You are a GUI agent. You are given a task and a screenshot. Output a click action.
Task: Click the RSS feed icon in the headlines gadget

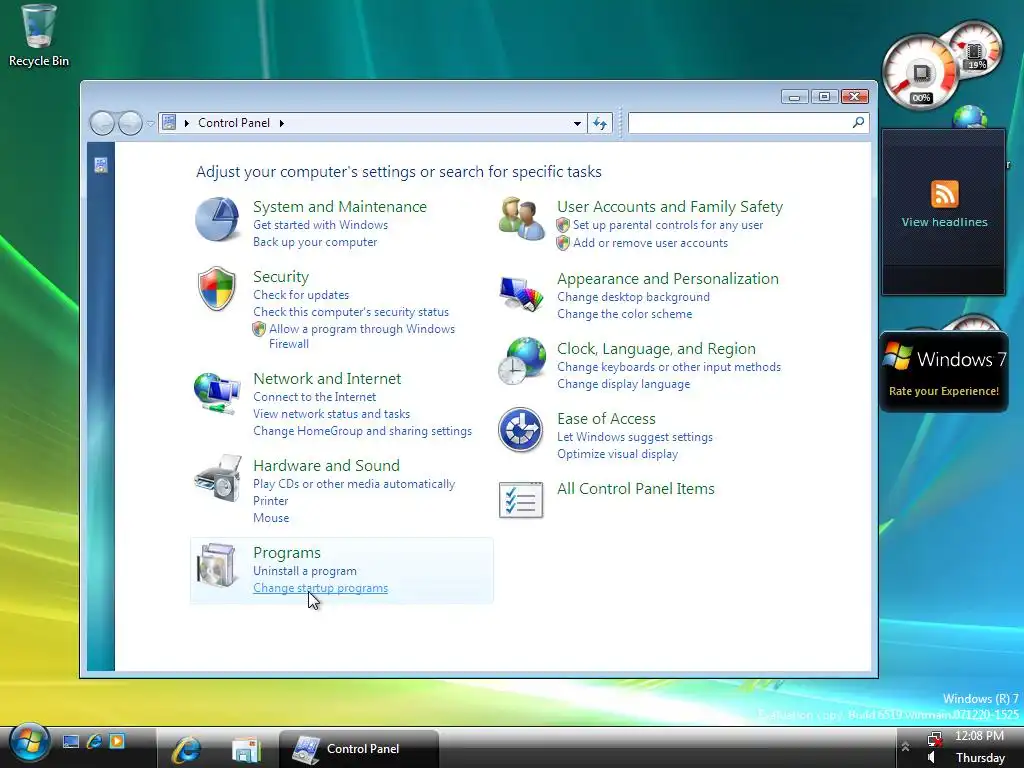(944, 194)
